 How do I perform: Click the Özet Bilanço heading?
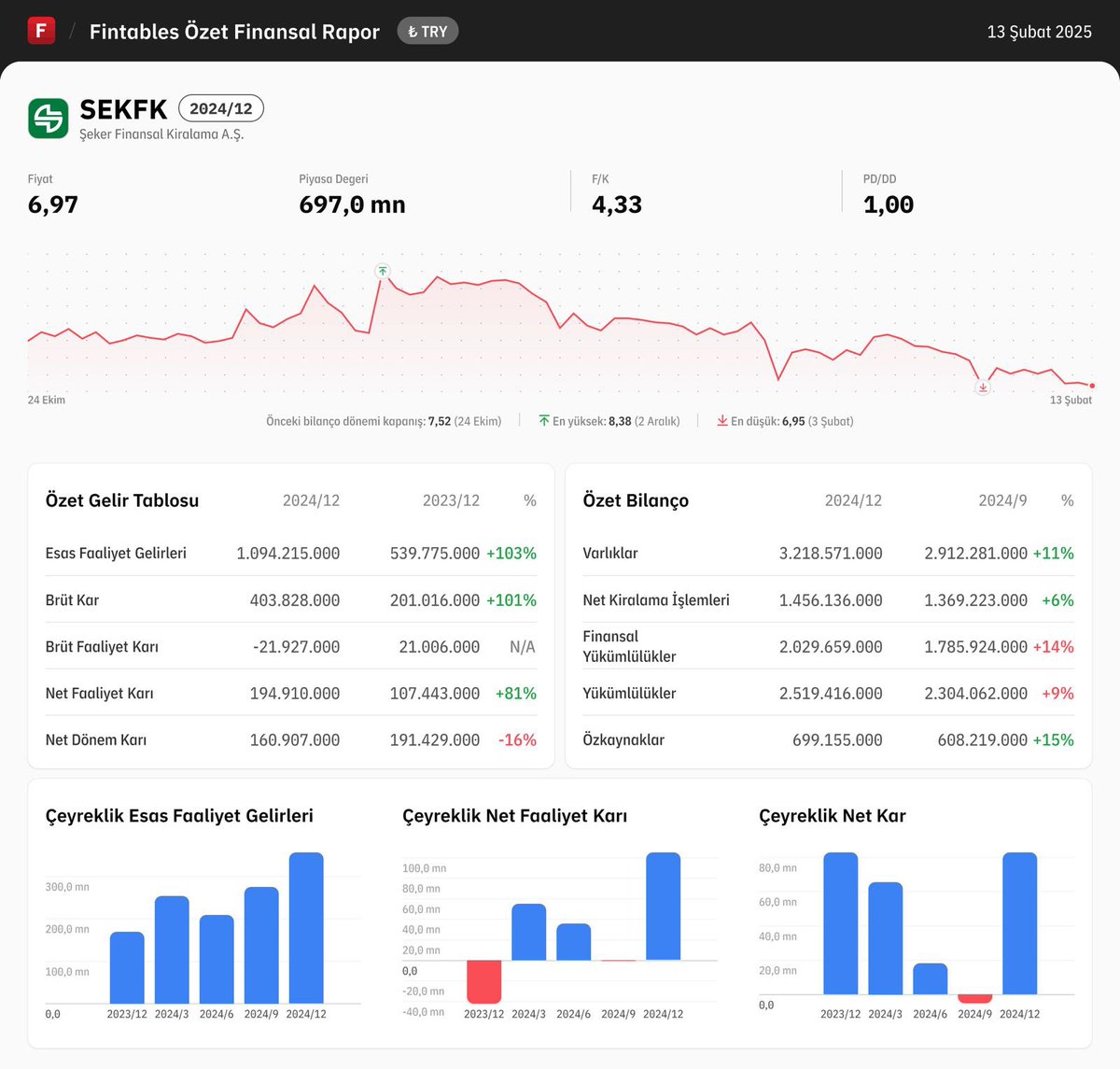[x=636, y=500]
